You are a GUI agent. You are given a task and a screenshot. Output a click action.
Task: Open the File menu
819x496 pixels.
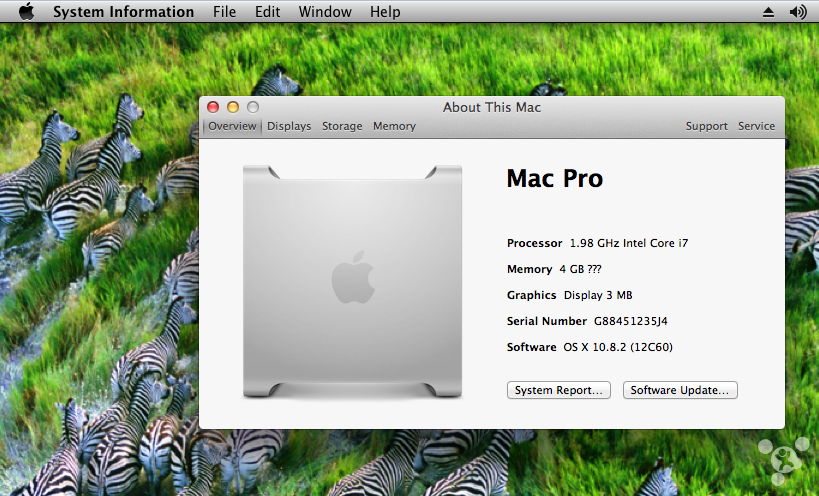(225, 11)
